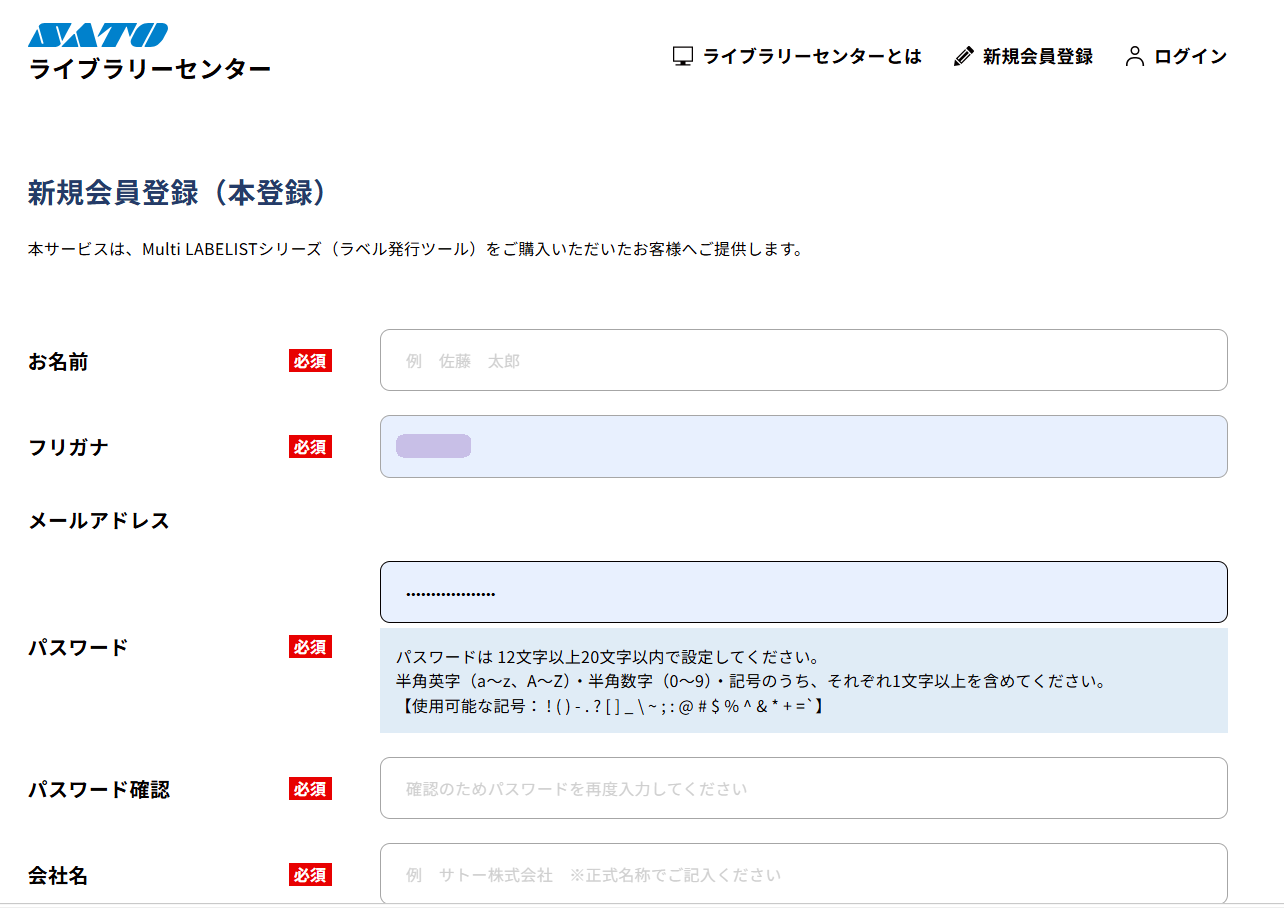Click the パスワード確認 label
1284x908 pixels.
pos(99,789)
